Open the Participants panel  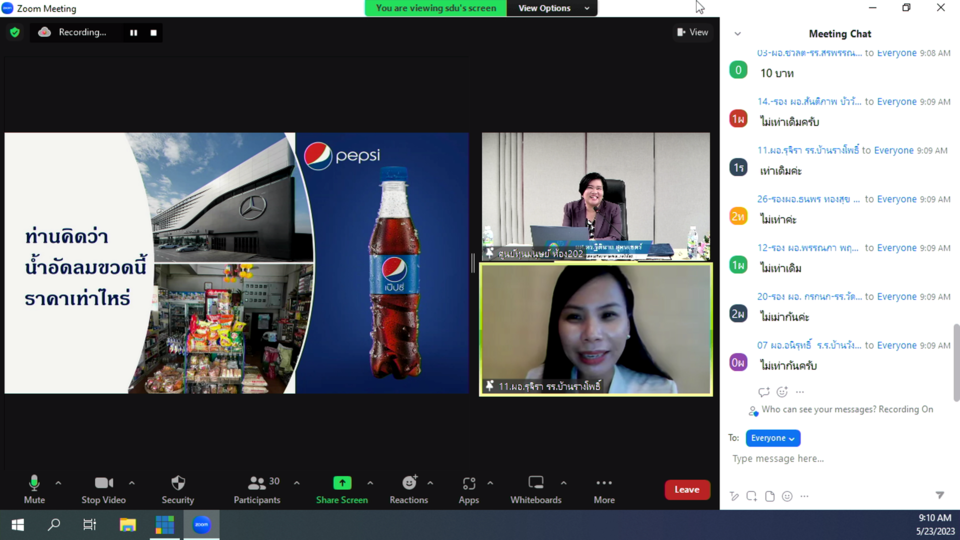pos(257,489)
